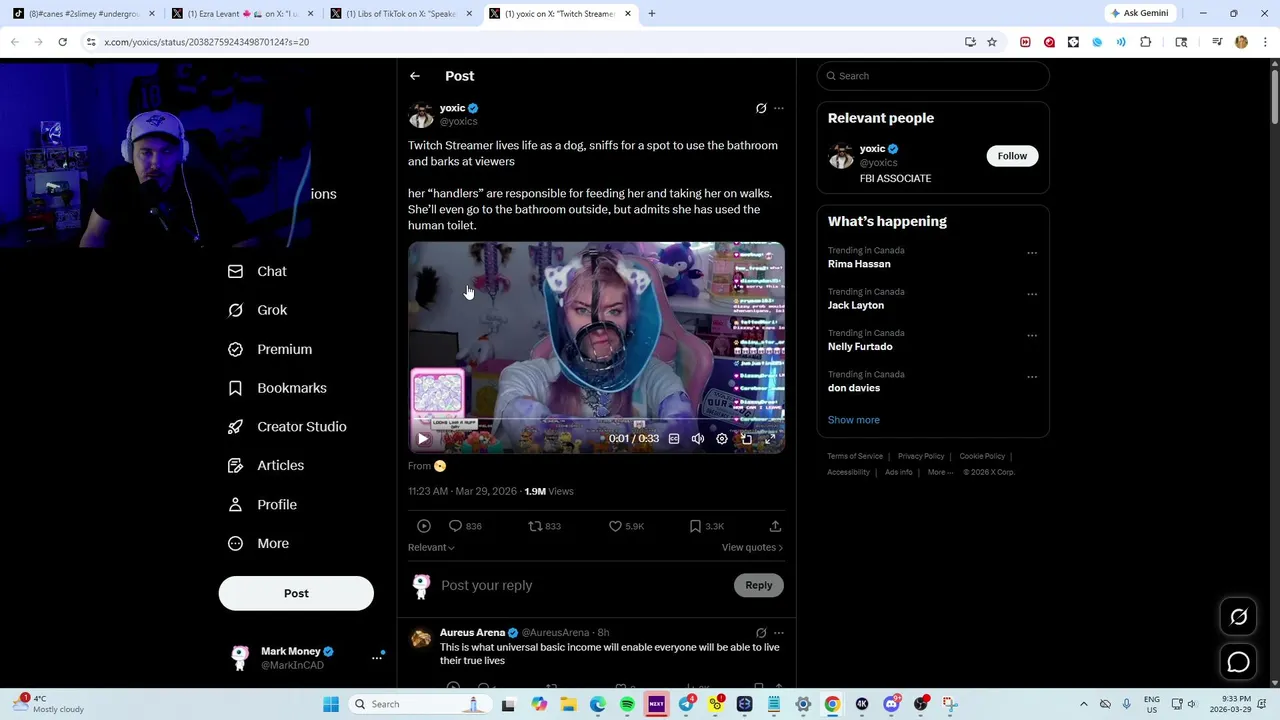1280x720 pixels.
Task: Open options for Jack Layton trend
Action: tap(1032, 294)
